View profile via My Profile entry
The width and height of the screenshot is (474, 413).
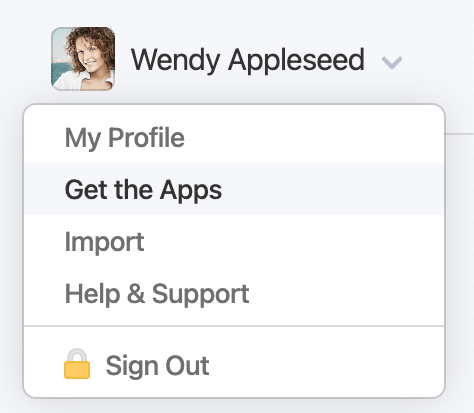coord(234,137)
